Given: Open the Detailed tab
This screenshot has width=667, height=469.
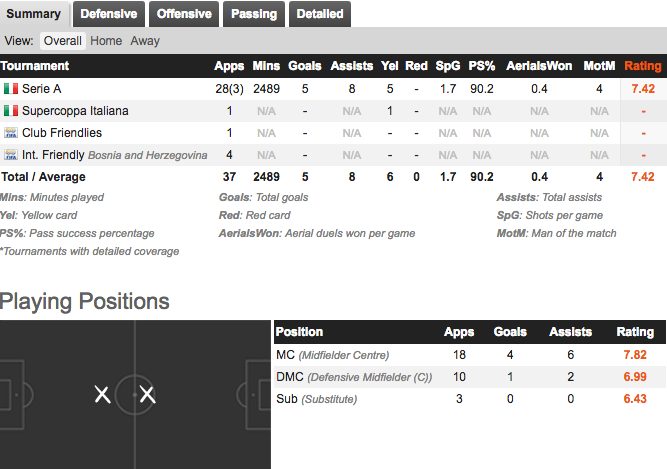Looking at the screenshot, I should pos(320,14).
